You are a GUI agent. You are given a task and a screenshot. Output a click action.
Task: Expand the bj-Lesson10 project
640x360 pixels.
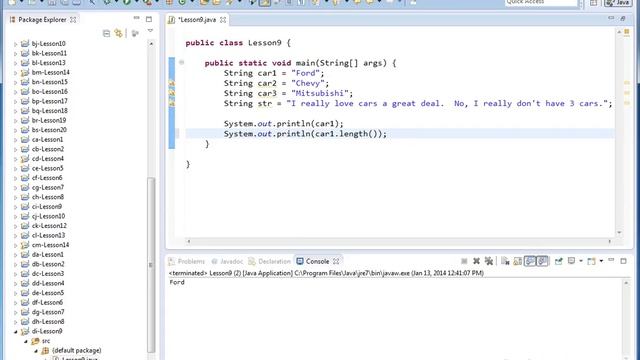click(16, 44)
